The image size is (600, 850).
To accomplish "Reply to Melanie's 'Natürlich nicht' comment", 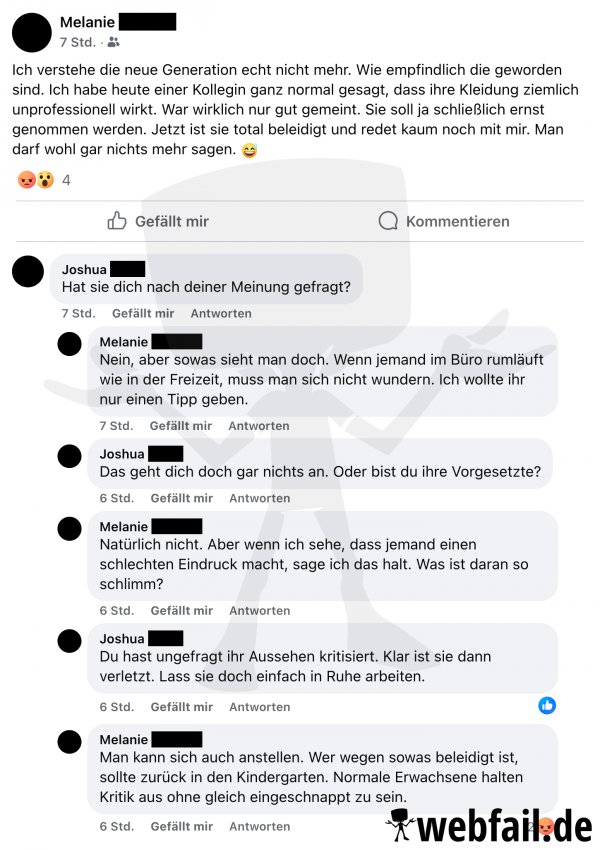I will [x=260, y=611].
